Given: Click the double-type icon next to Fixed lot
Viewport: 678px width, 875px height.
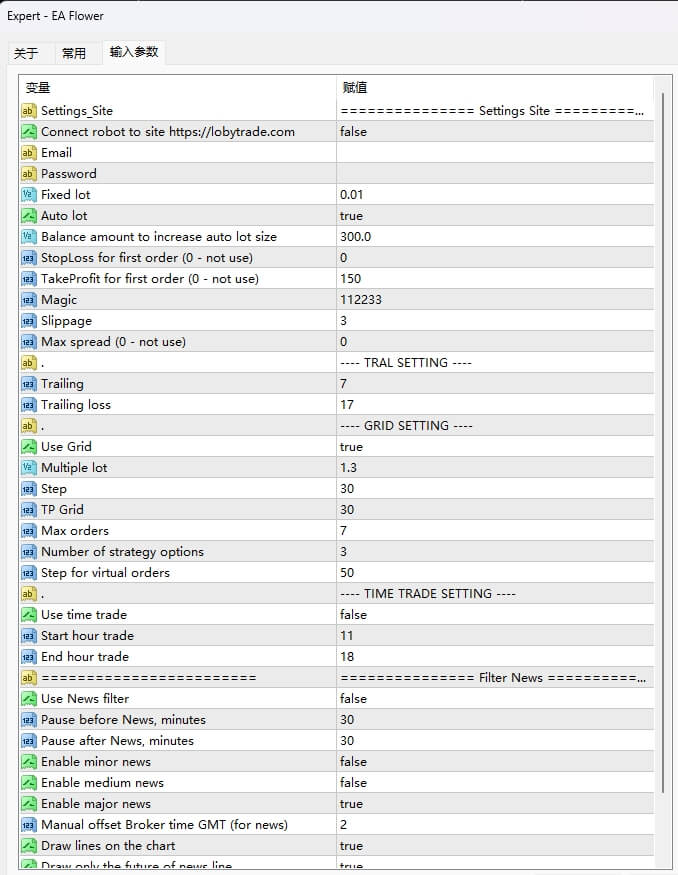Looking at the screenshot, I should point(28,195).
